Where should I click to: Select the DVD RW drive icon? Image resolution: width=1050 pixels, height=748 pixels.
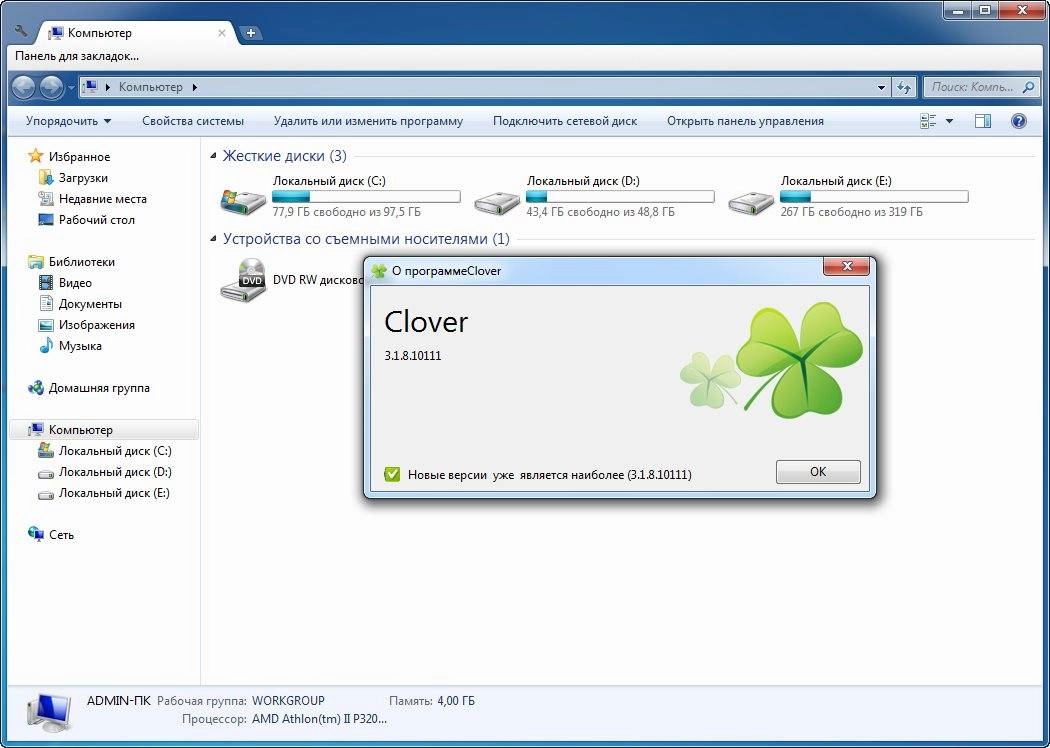[x=243, y=280]
